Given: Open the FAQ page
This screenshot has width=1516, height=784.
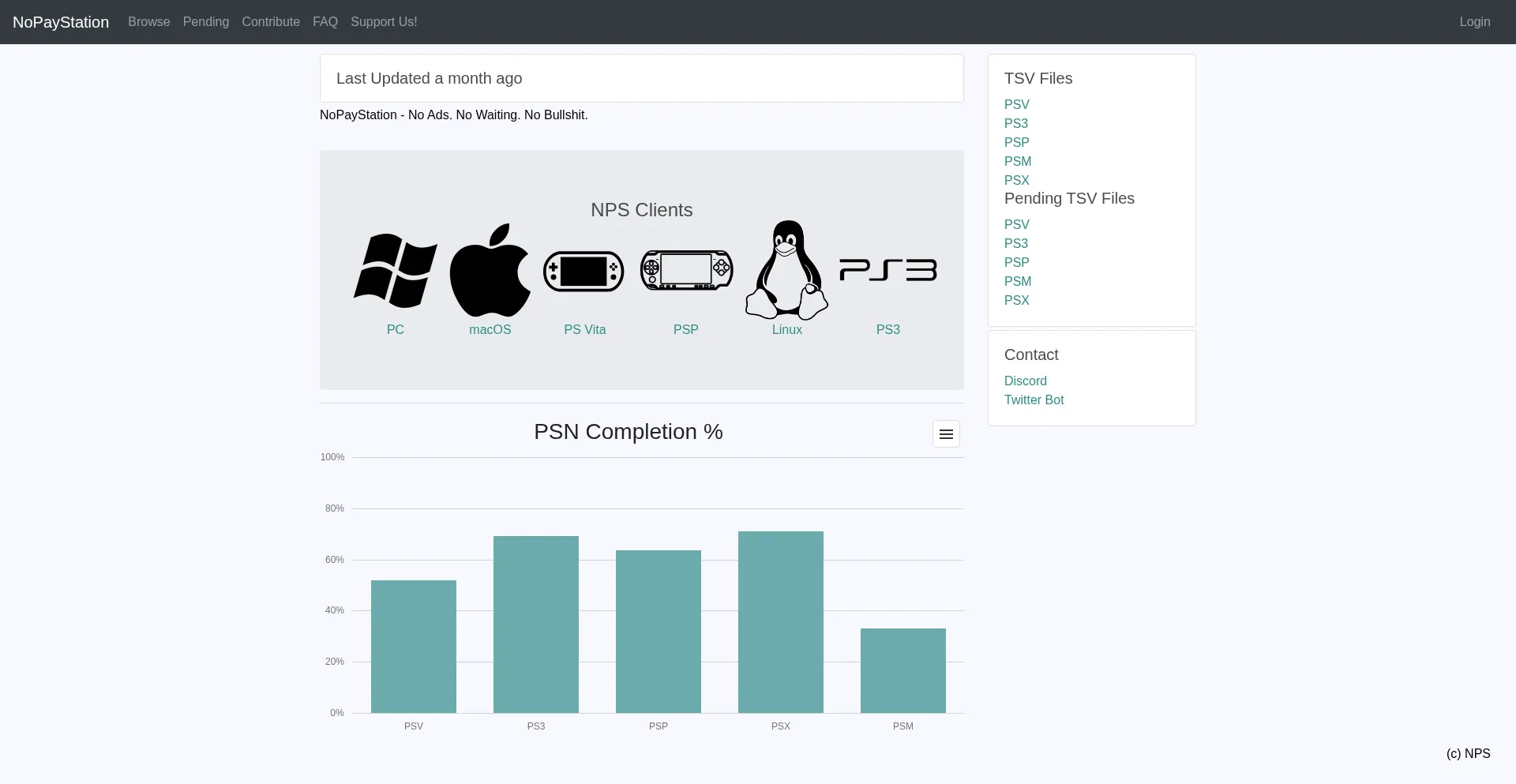Looking at the screenshot, I should pyautogui.click(x=325, y=22).
